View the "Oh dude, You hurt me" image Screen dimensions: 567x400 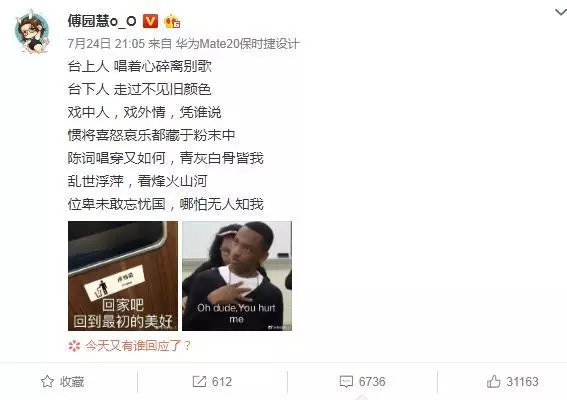[x=237, y=276]
